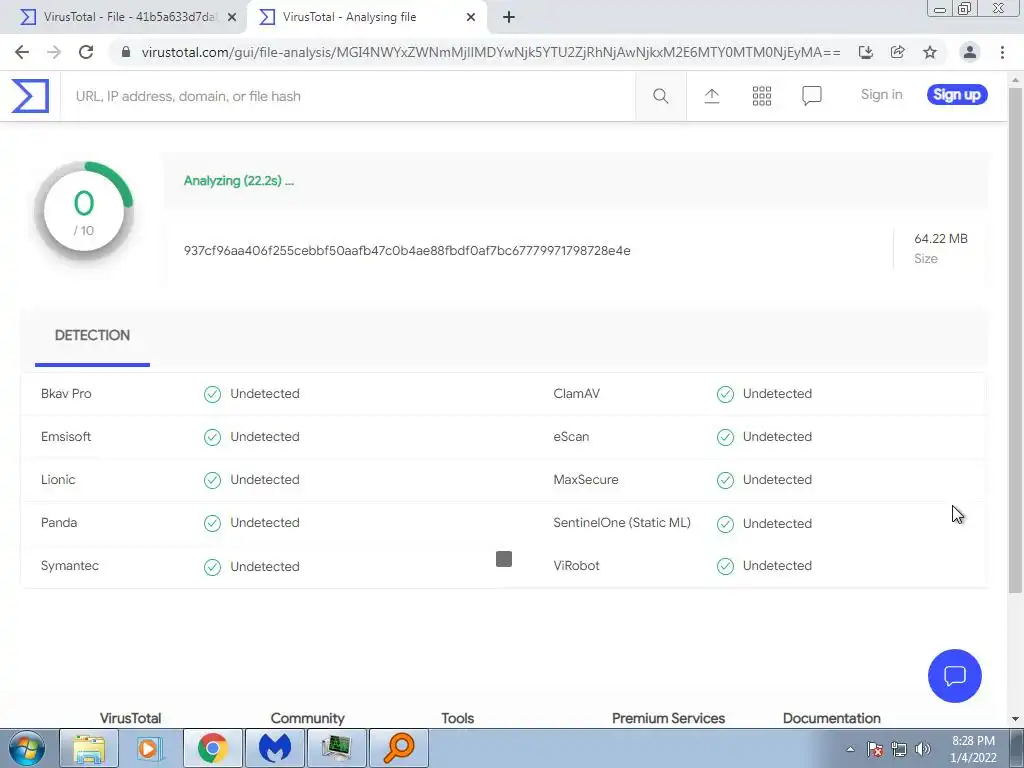Click the Analyzing (22.2s) status text

(238, 181)
